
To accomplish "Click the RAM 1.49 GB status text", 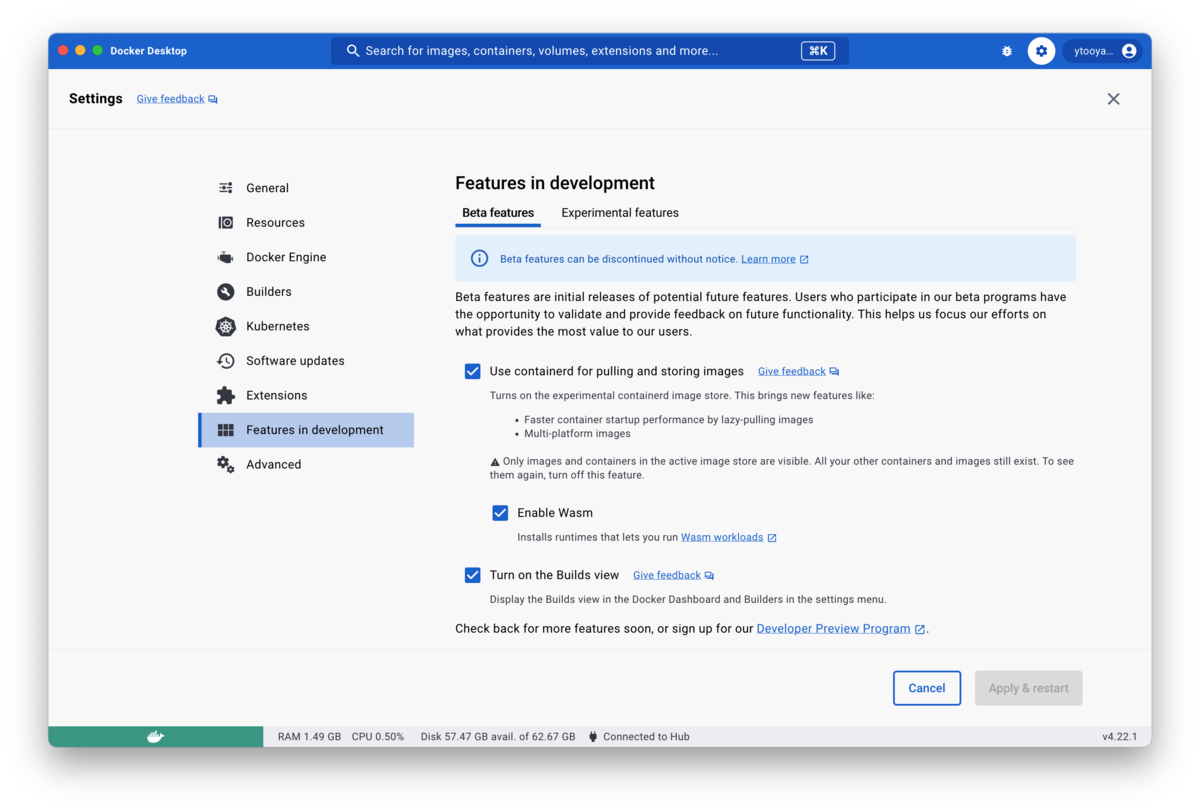I will tap(309, 737).
